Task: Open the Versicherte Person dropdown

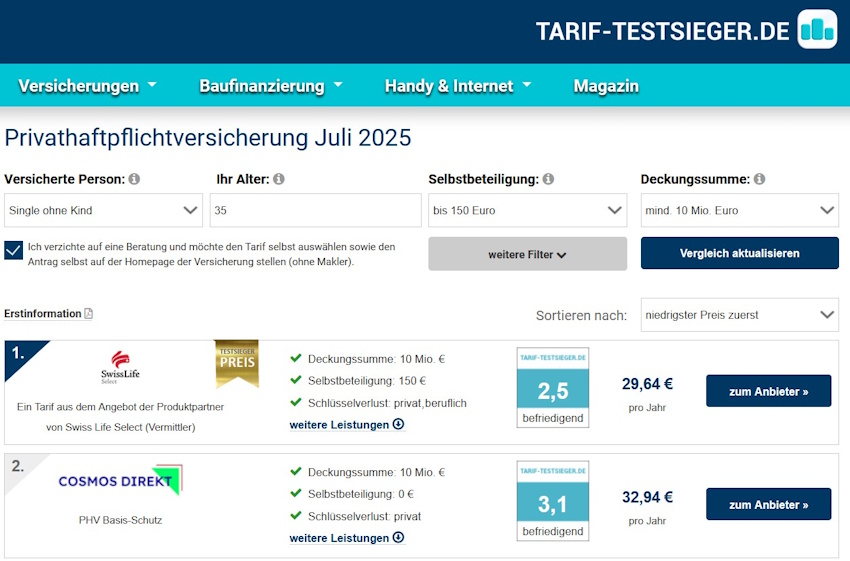Action: [x=103, y=211]
